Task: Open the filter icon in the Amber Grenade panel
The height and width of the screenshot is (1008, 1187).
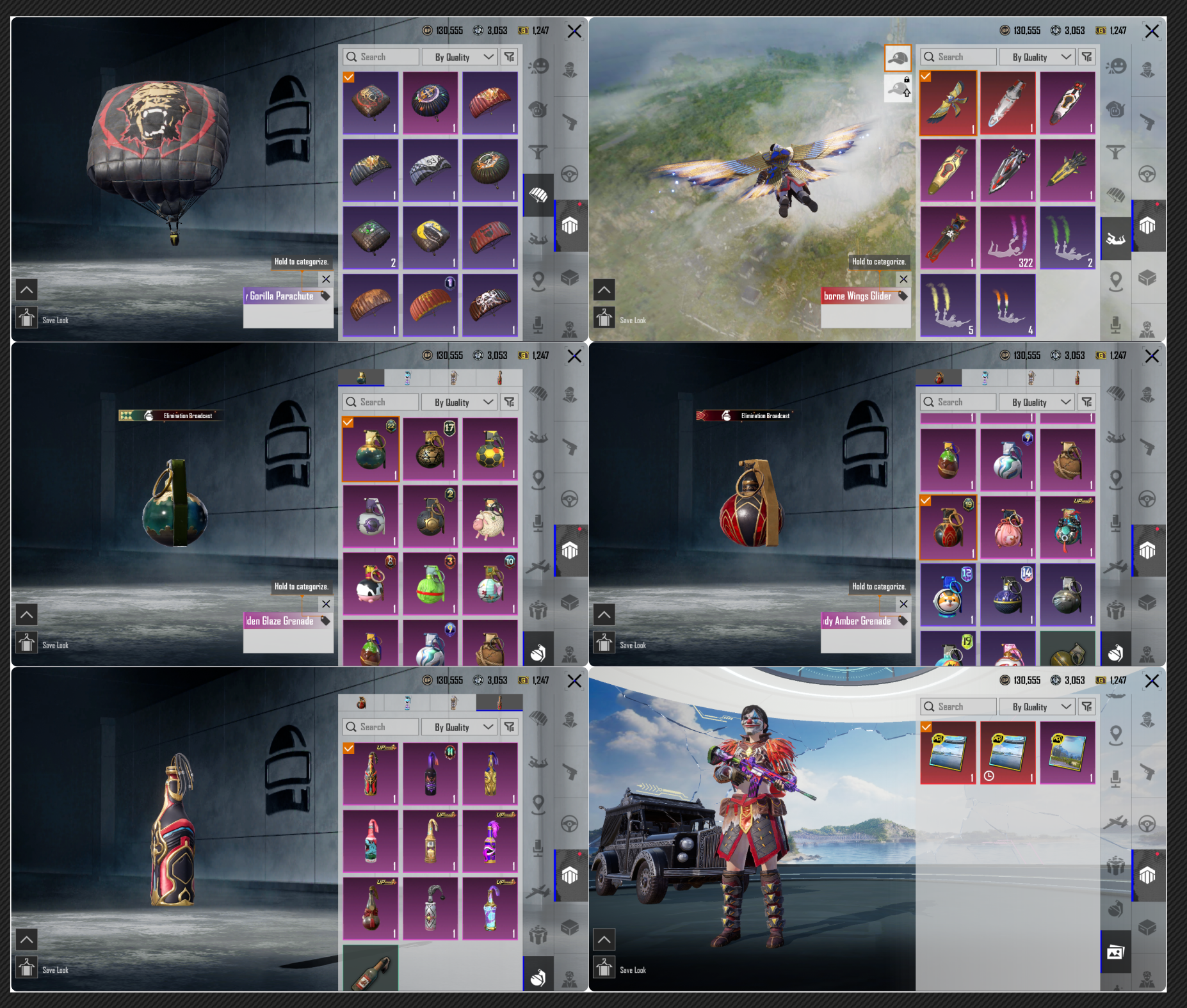Action: pos(1086,402)
